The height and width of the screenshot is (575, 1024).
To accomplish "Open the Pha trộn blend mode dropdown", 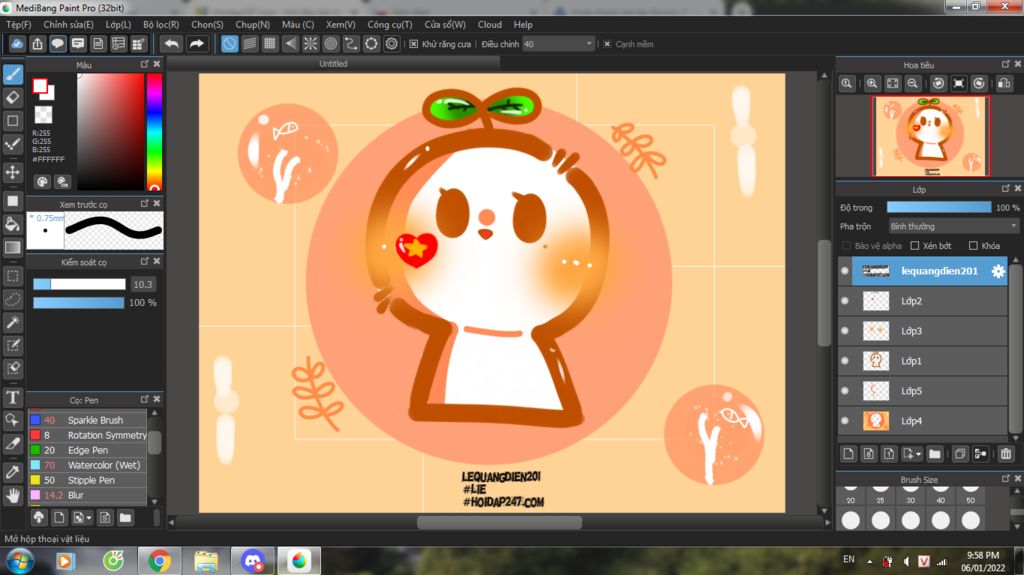I will (953, 226).
